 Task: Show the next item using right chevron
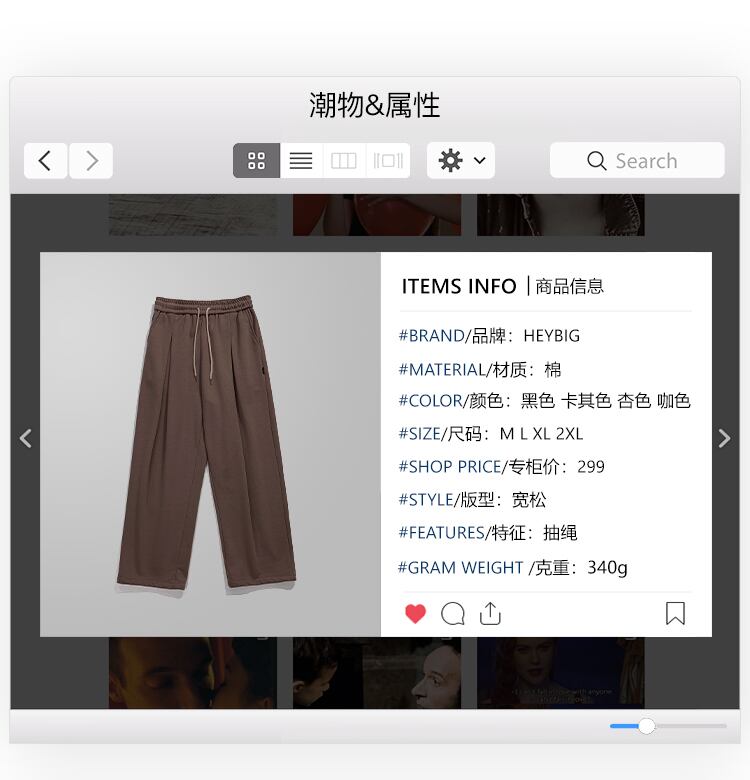pyautogui.click(x=725, y=438)
